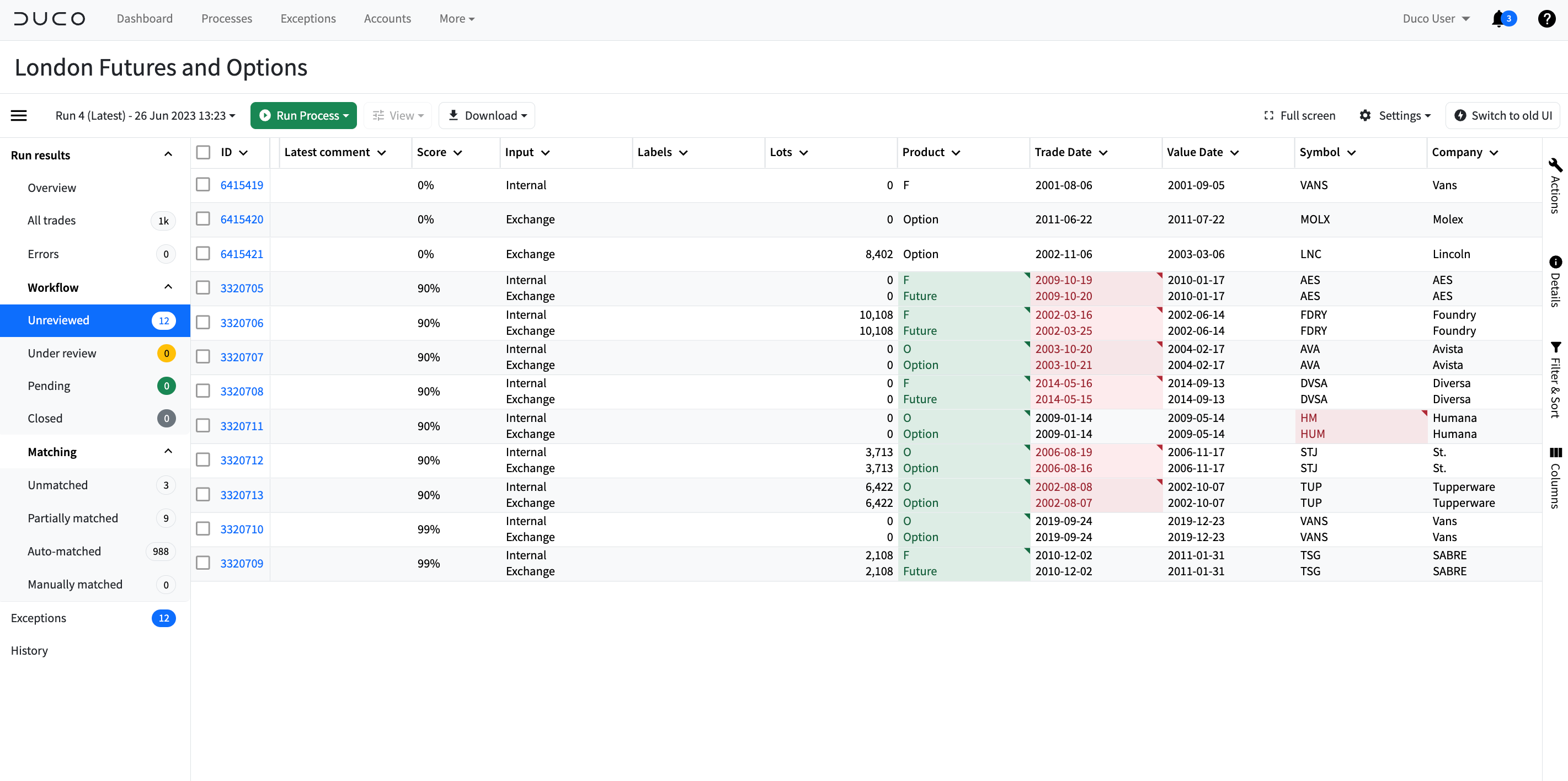
Task: Open the help question mark icon
Action: click(x=1546, y=19)
